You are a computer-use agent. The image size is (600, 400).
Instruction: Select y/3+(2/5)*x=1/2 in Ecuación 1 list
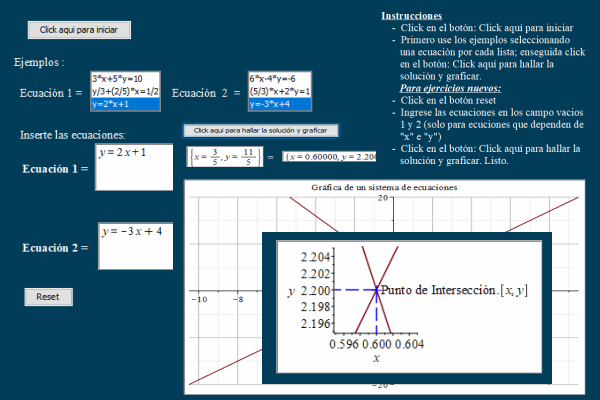point(125,91)
